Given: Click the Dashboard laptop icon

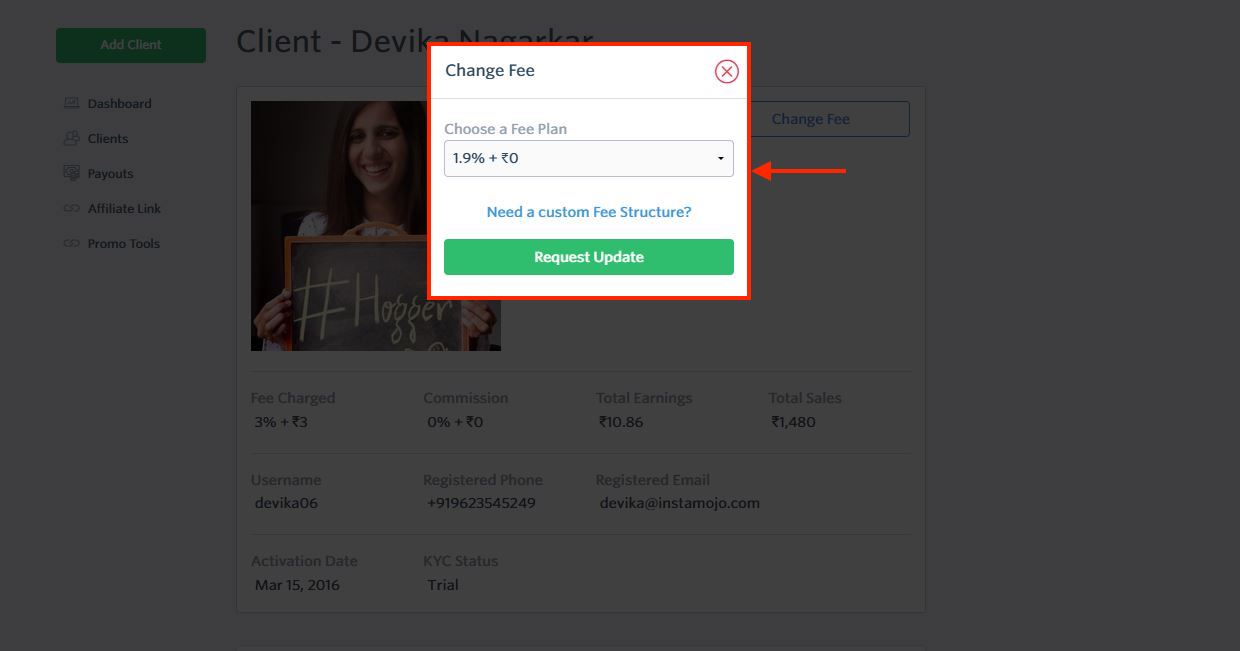Looking at the screenshot, I should click(71, 103).
